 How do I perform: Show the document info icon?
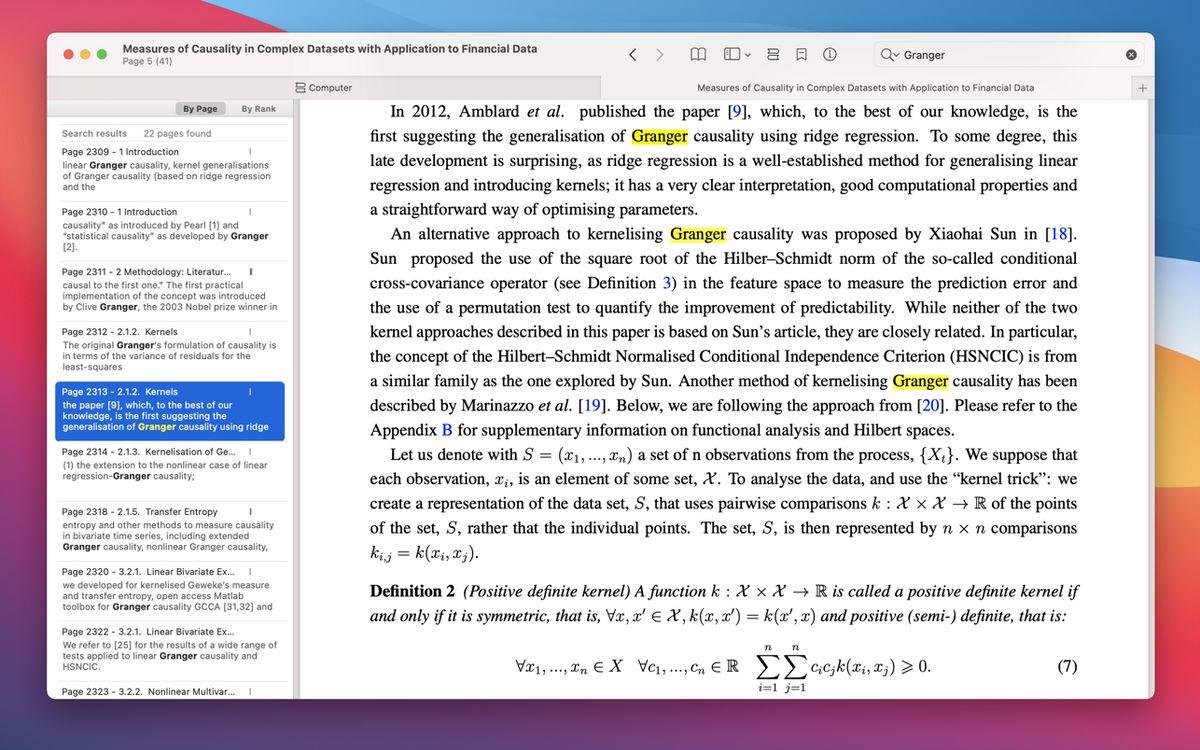830,55
